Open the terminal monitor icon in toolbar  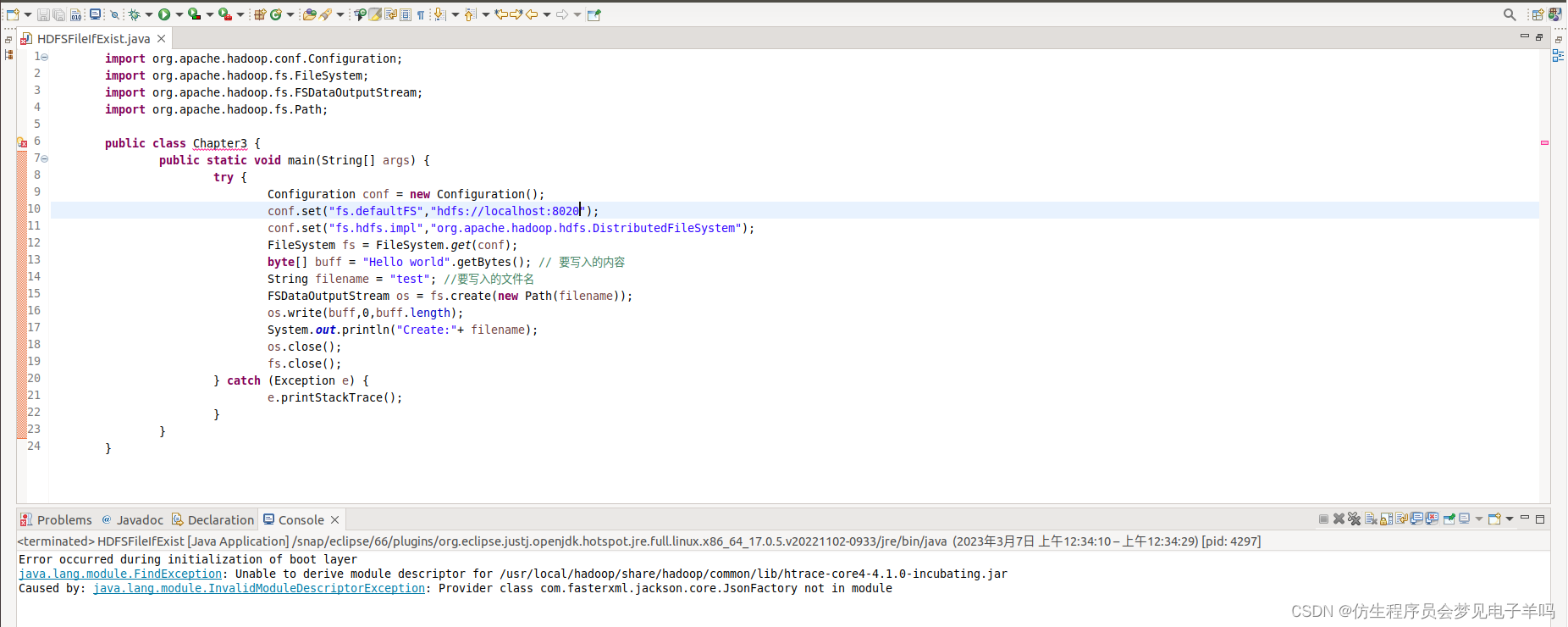(95, 14)
